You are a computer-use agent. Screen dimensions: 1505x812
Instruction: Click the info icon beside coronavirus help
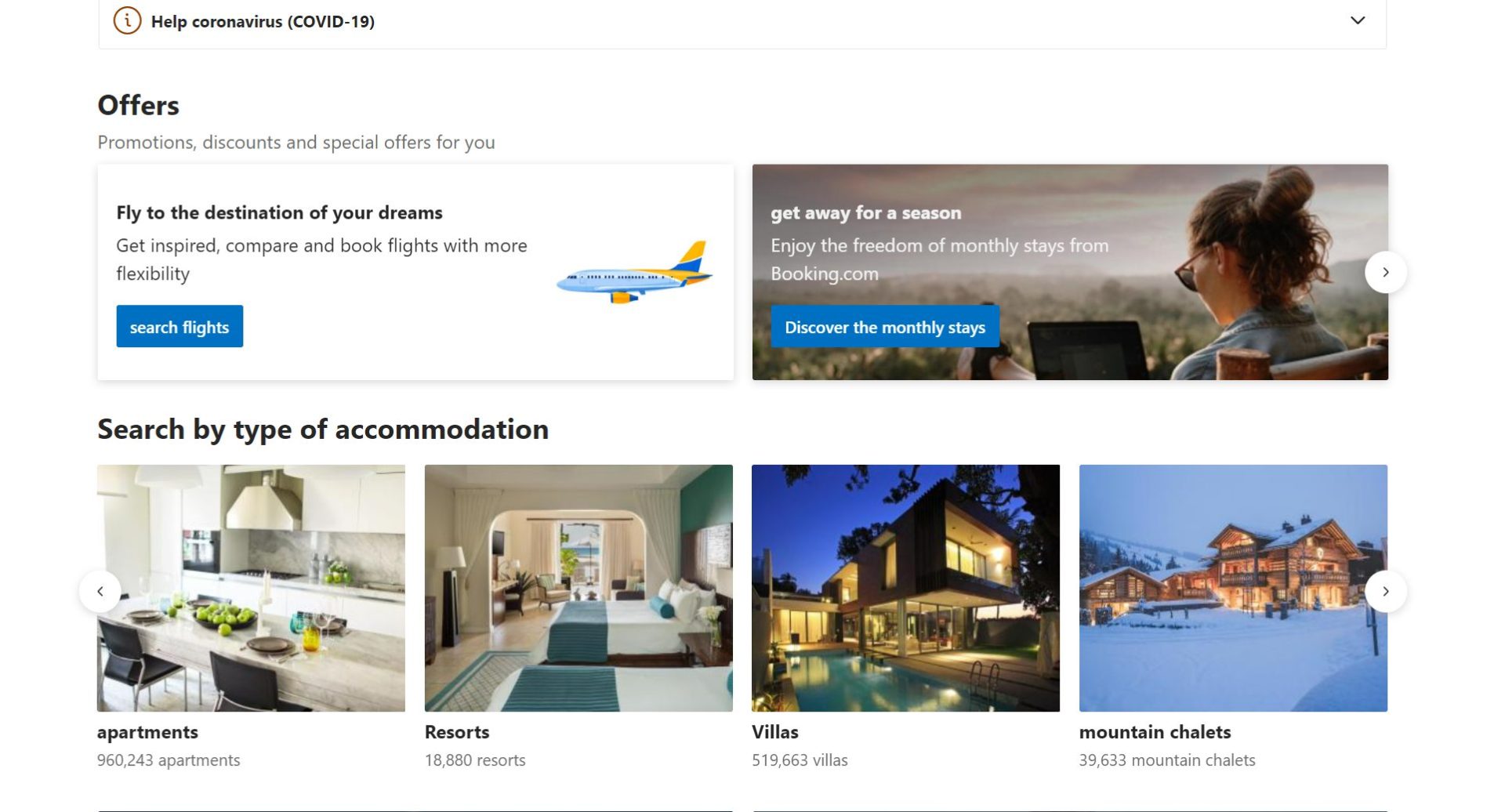(127, 20)
